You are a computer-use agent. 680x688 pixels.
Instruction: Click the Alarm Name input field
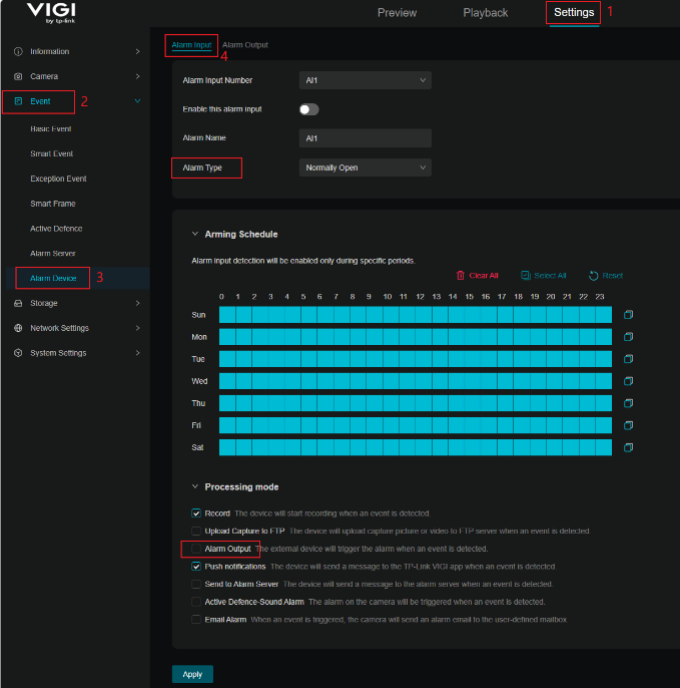tap(365, 138)
